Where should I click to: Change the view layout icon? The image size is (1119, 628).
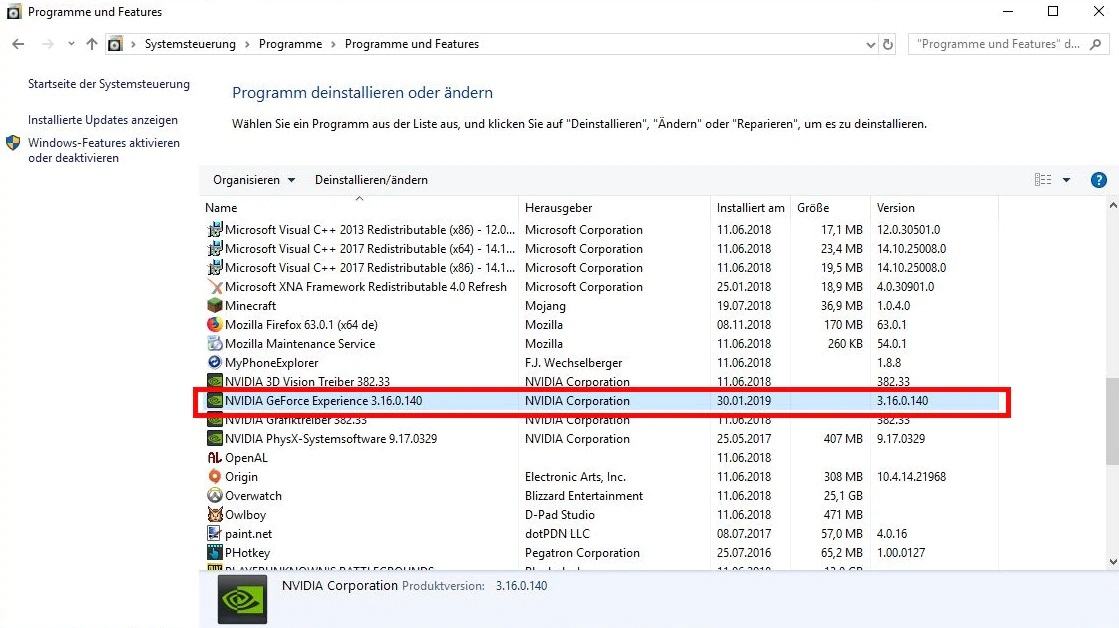click(x=1043, y=180)
